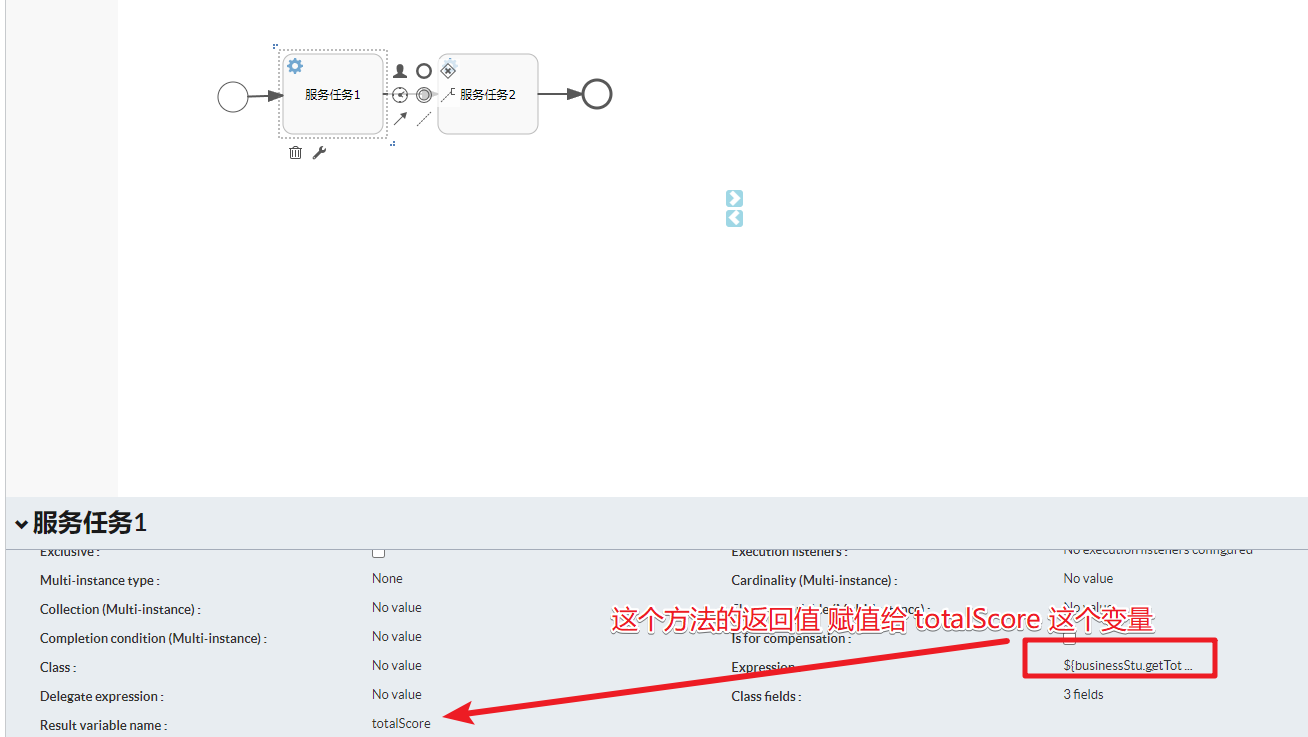Select the 服务任务2 task node
Image resolution: width=1308 pixels, height=737 pixels.
click(488, 94)
